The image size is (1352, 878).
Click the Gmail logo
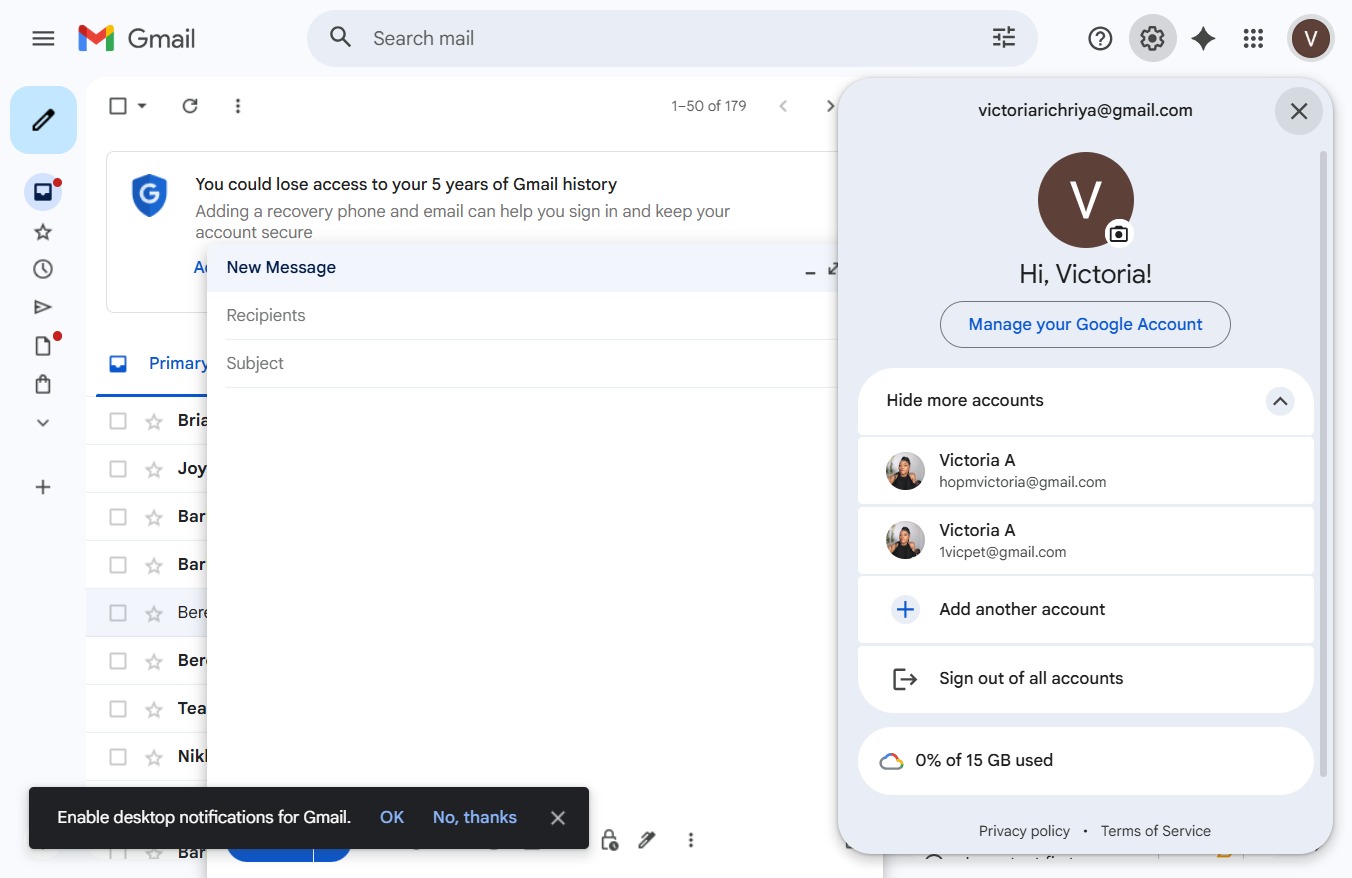(137, 38)
